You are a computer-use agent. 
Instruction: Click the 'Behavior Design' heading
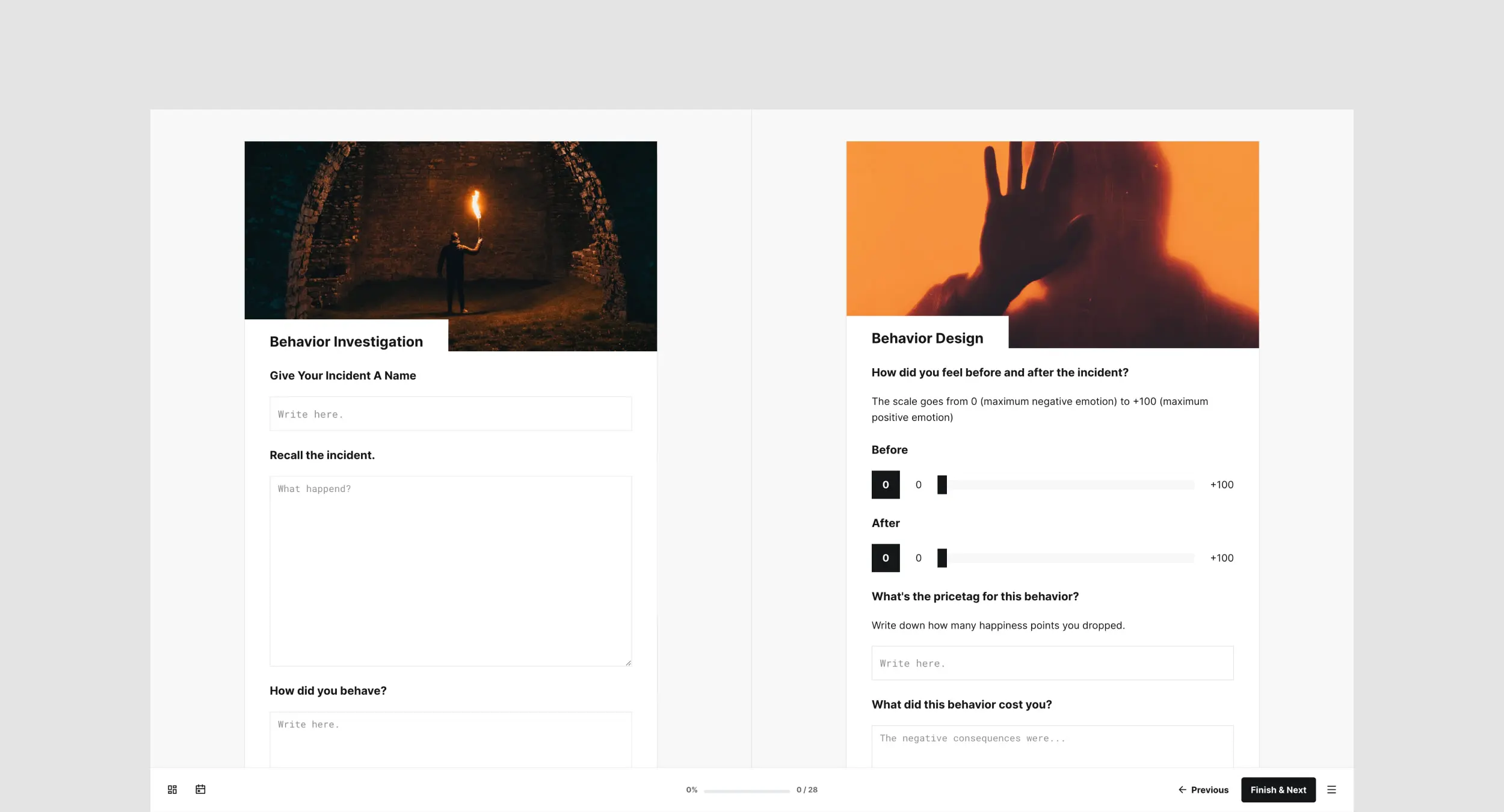click(x=927, y=339)
